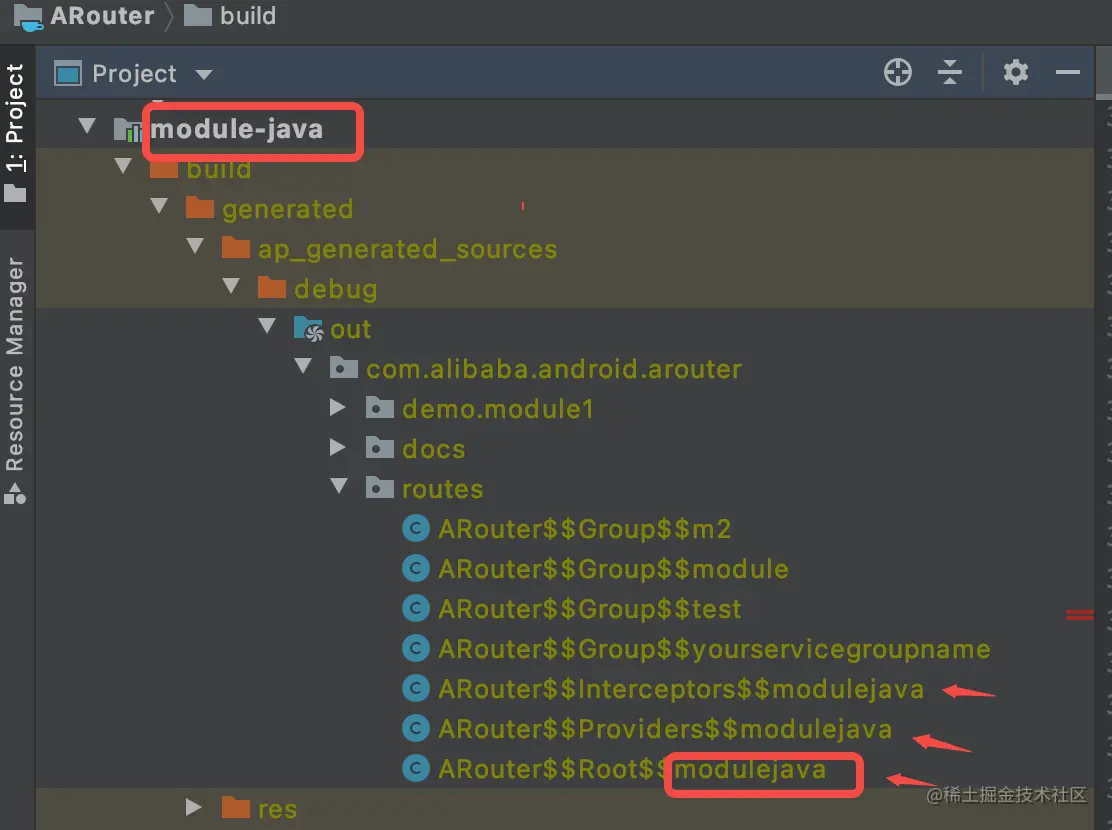This screenshot has width=1112, height=830.
Task: Expand the docs package
Action: (x=338, y=447)
